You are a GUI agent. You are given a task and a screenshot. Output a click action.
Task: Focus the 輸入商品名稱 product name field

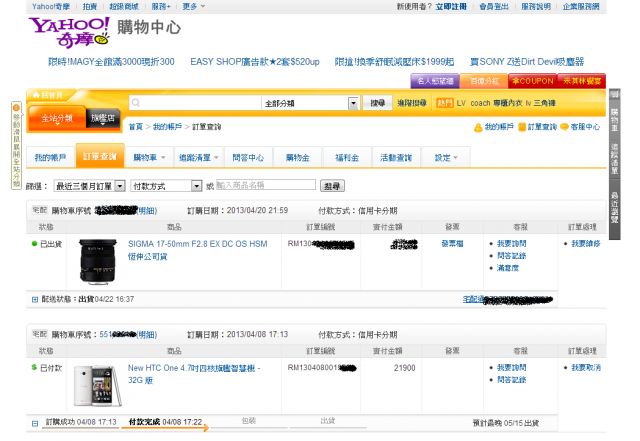pyautogui.click(x=266, y=185)
